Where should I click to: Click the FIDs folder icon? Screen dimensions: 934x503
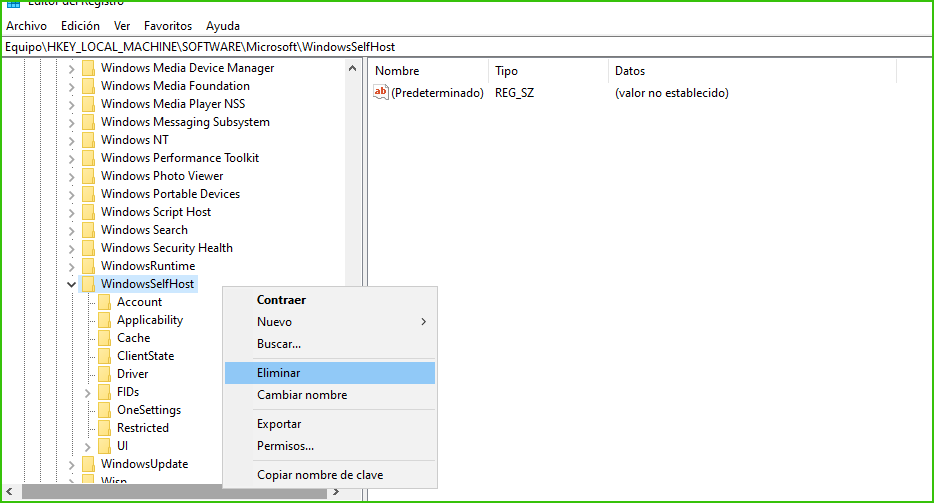[x=104, y=392]
